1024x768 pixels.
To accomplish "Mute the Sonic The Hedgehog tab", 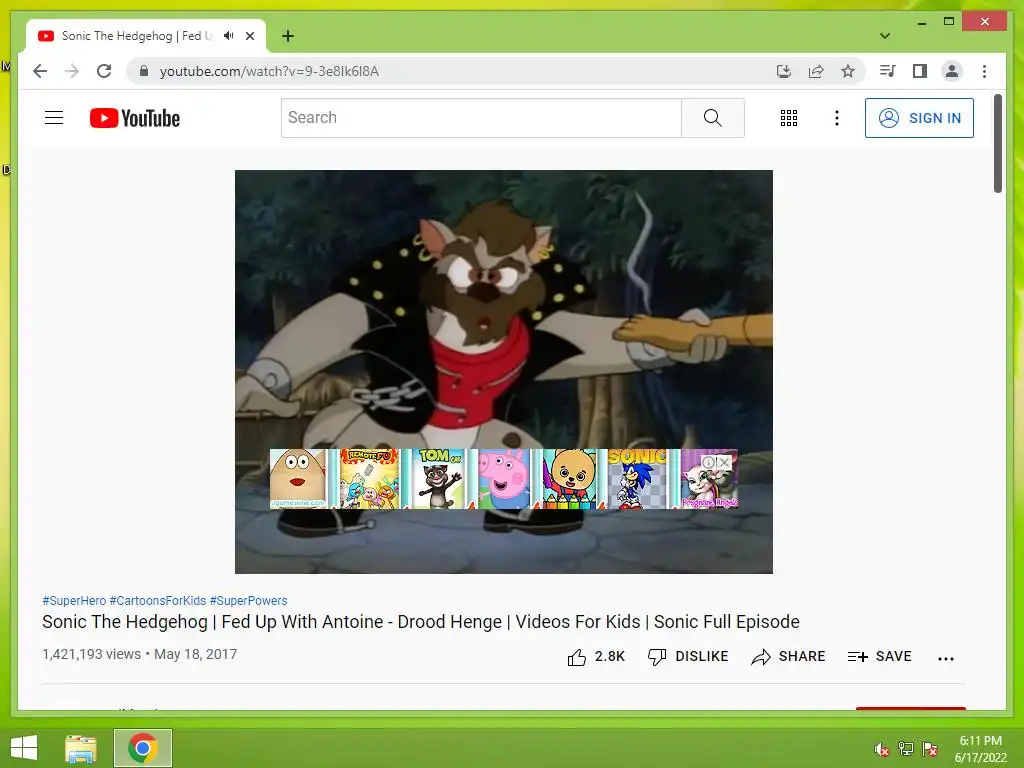I will click(229, 36).
